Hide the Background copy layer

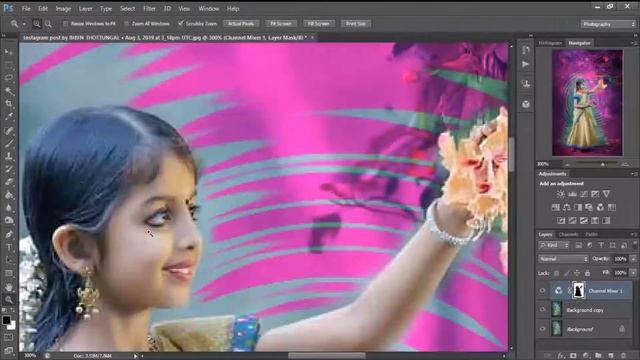(542, 310)
